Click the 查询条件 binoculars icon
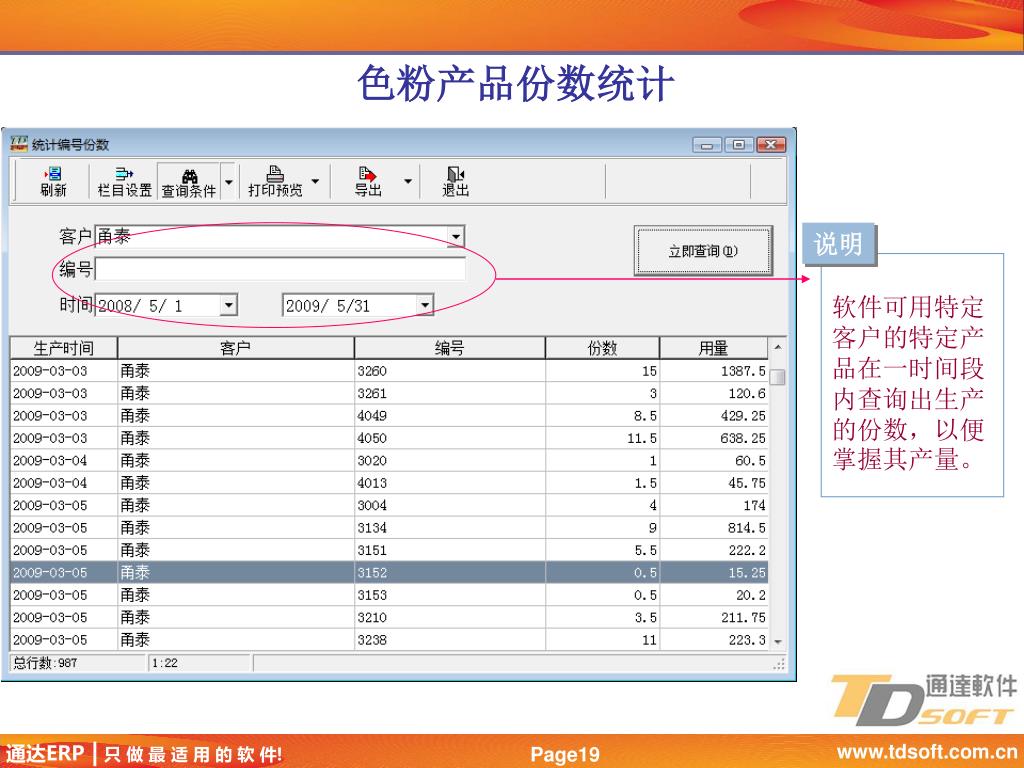1024x768 pixels. click(189, 175)
